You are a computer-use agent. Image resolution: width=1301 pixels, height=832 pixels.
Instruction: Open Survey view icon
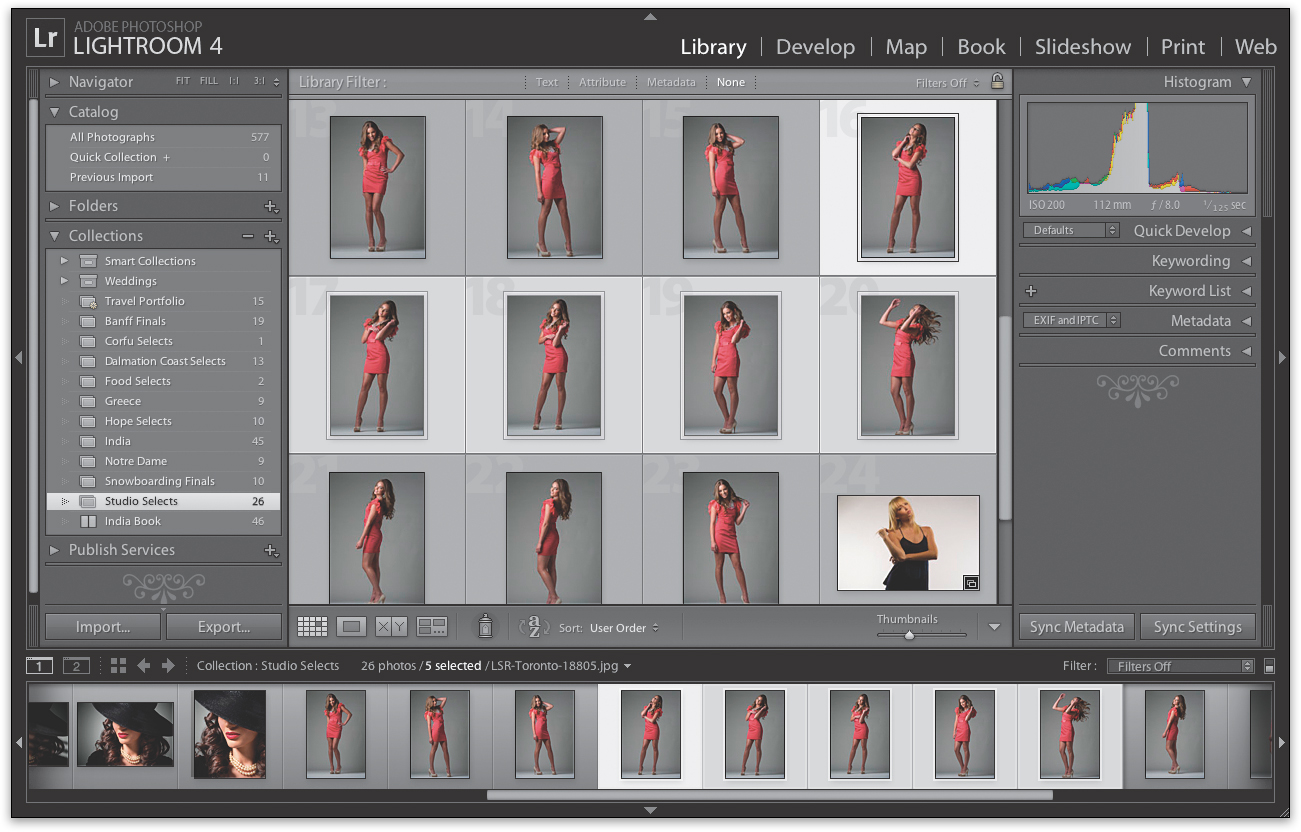click(432, 627)
